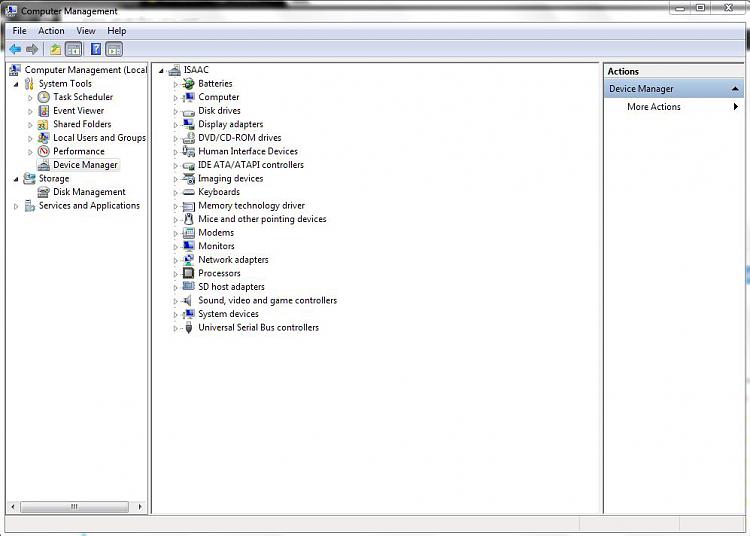This screenshot has width=750, height=536.
Task: Expand the Memory technology driver node
Action: pyautogui.click(x=175, y=207)
